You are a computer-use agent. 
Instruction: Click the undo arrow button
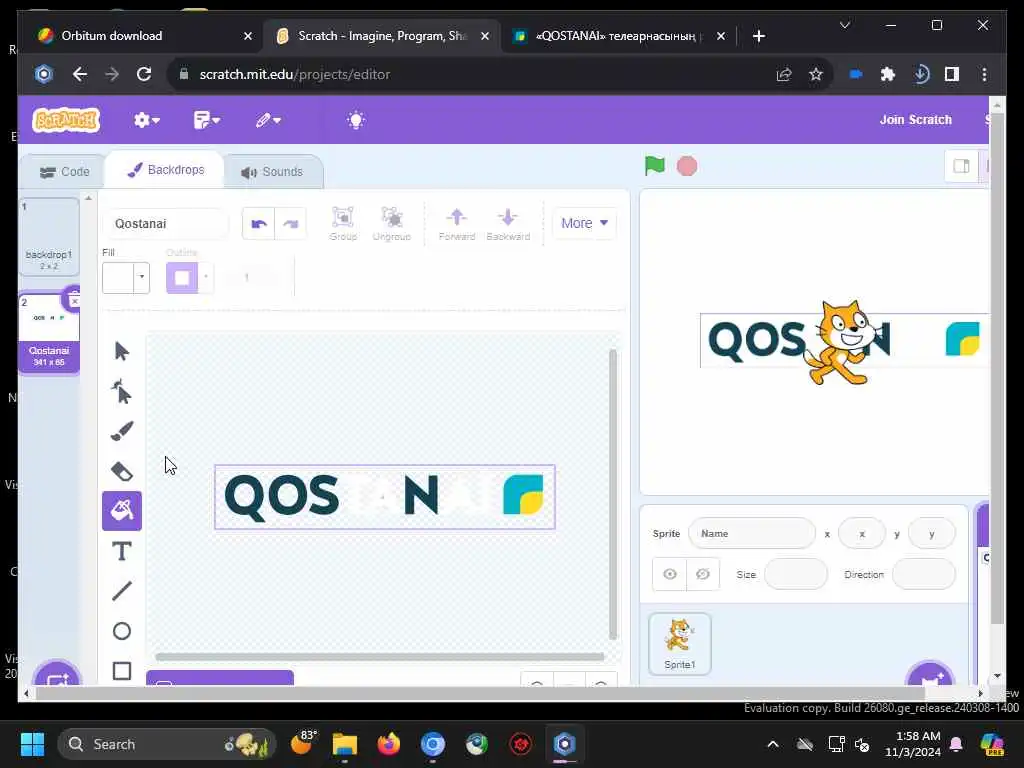[259, 224]
